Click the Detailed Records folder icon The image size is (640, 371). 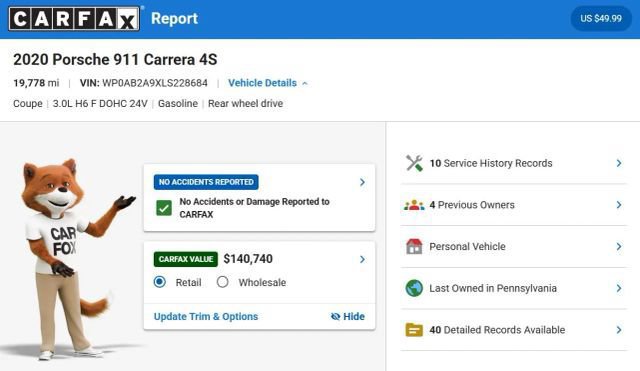pyautogui.click(x=414, y=330)
